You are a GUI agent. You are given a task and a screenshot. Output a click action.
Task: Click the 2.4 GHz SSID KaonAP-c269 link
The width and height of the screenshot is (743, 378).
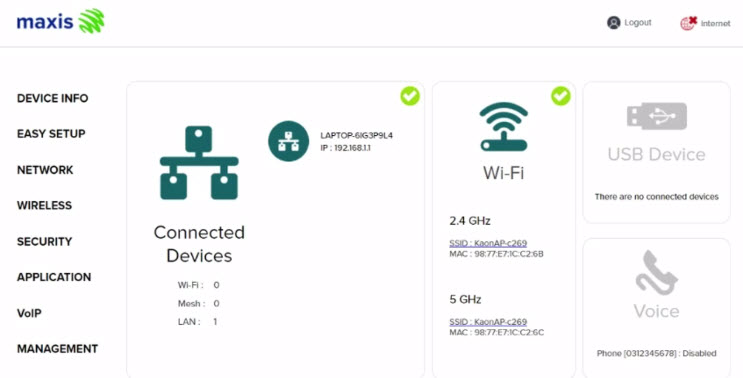[x=488, y=243]
